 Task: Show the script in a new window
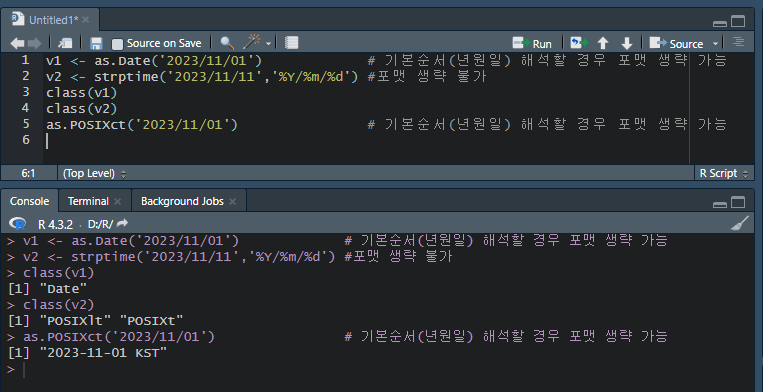click(x=65, y=43)
